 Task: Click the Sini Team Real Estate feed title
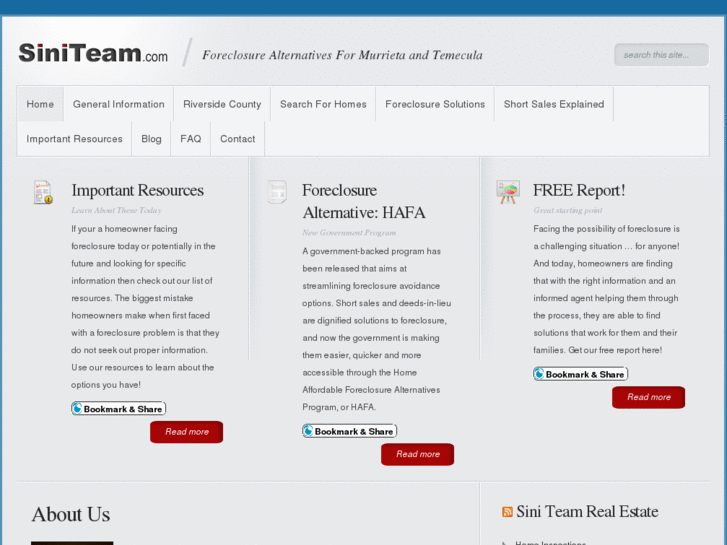[x=587, y=511]
